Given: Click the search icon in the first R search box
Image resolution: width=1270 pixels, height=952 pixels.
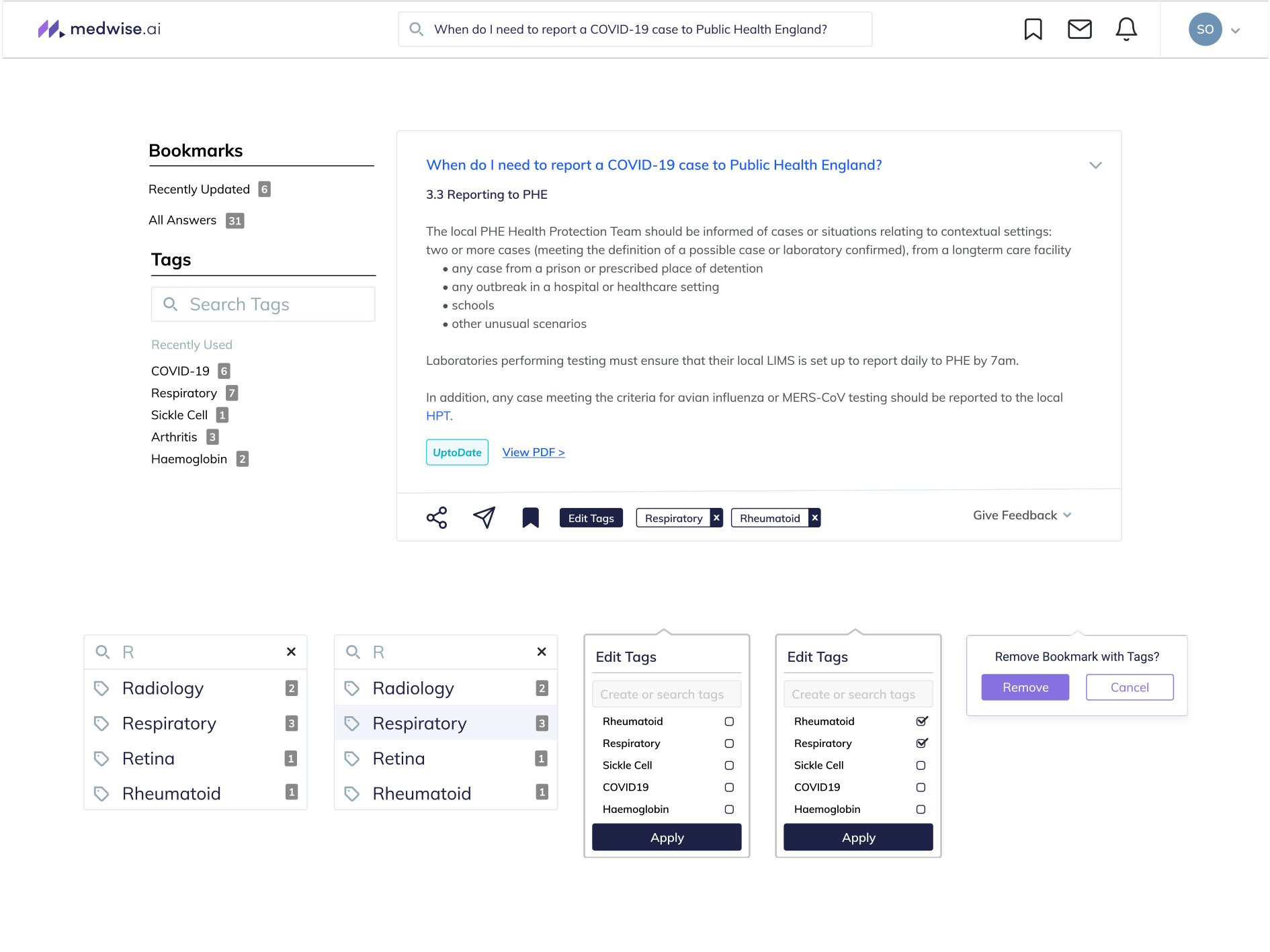Looking at the screenshot, I should tap(102, 652).
